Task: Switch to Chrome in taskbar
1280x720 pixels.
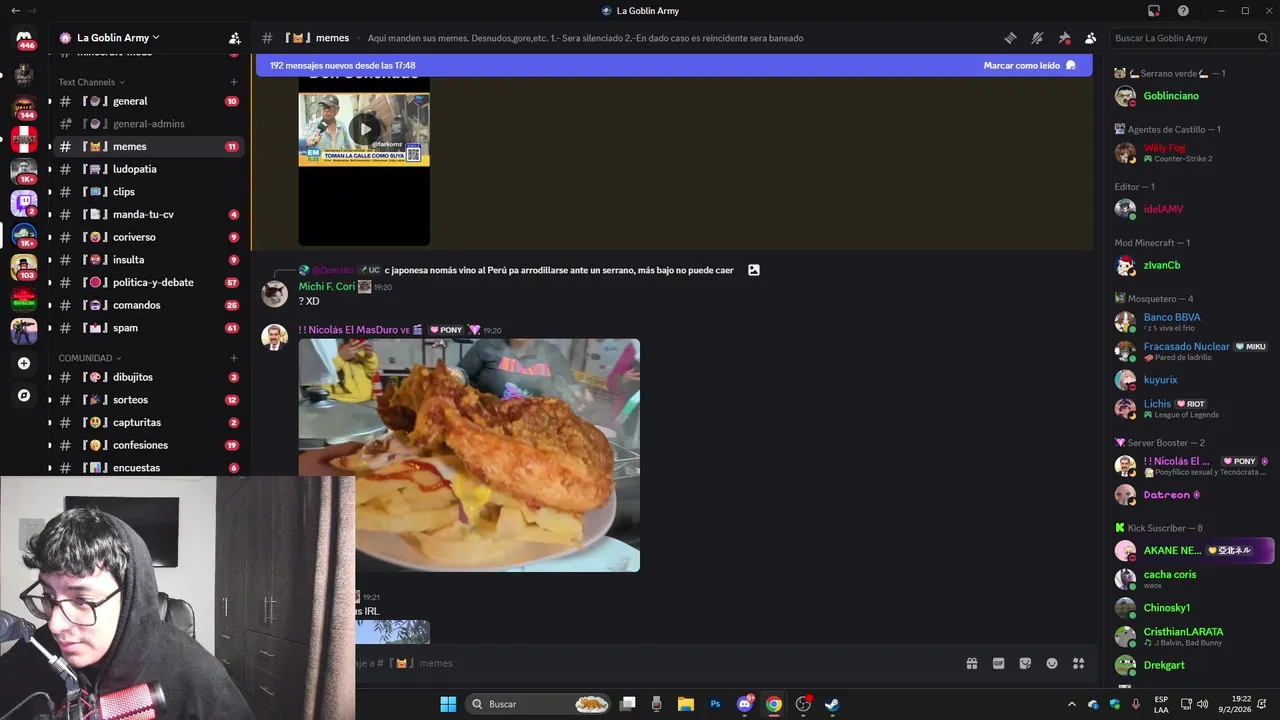Action: (773, 704)
